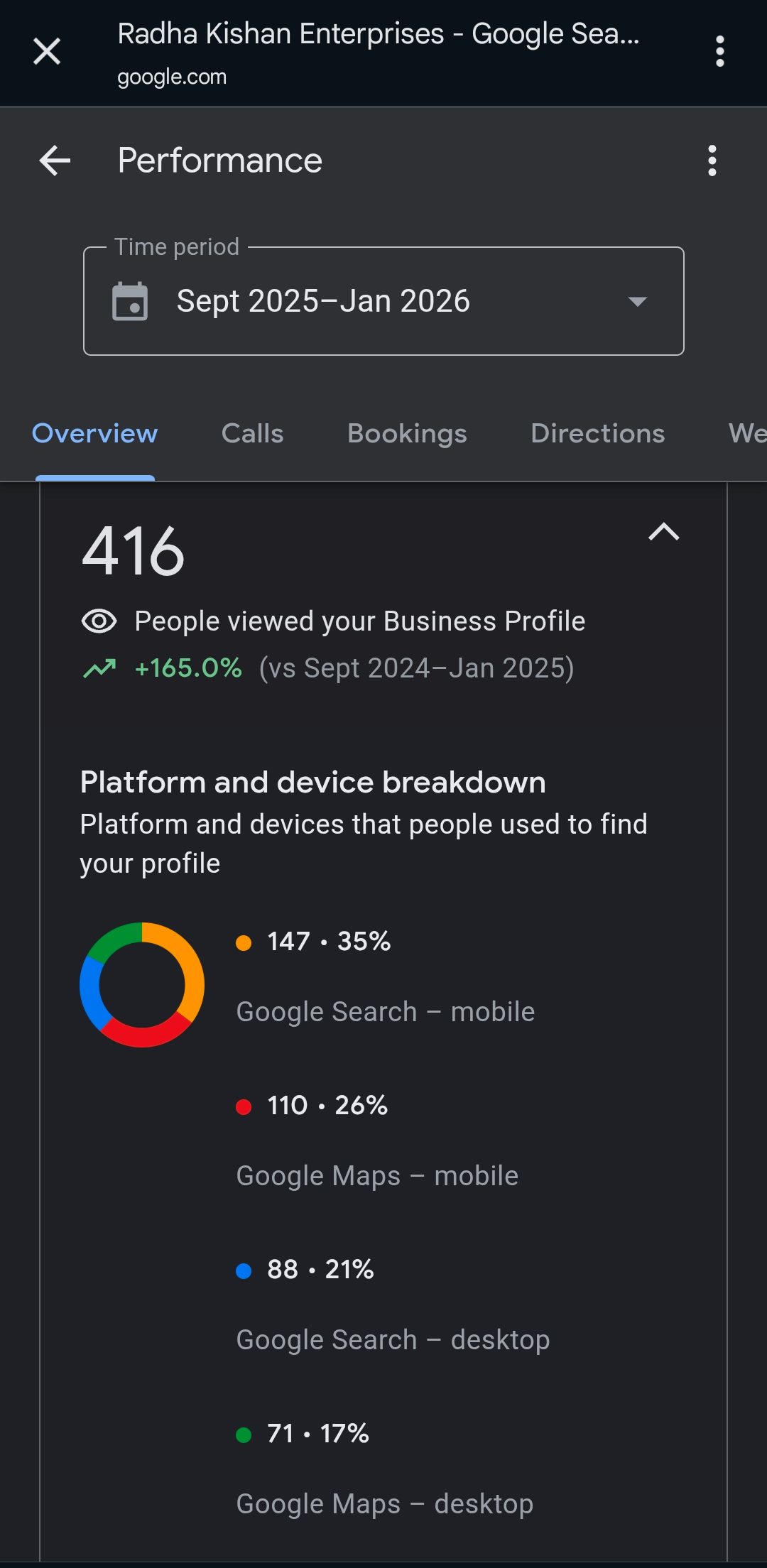Go back using the Performance arrow
Viewport: 767px width, 1568px height.
55,160
